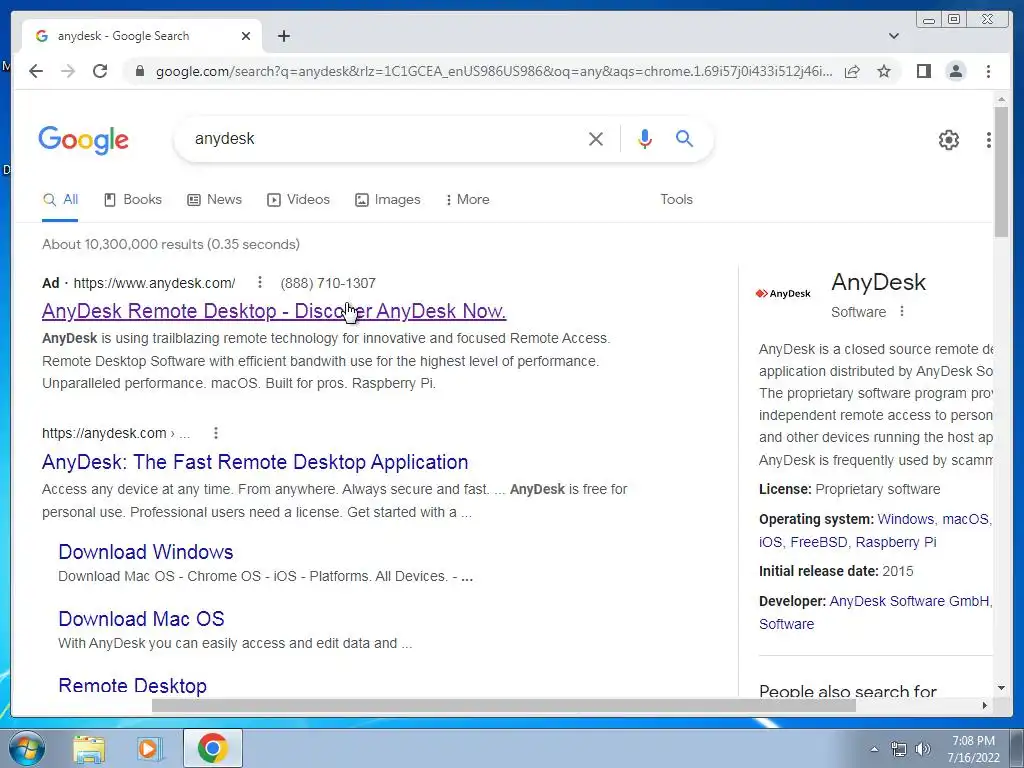Click the vertical scrollbar thumb
This screenshot has height=768, width=1024.
pyautogui.click(x=1000, y=172)
